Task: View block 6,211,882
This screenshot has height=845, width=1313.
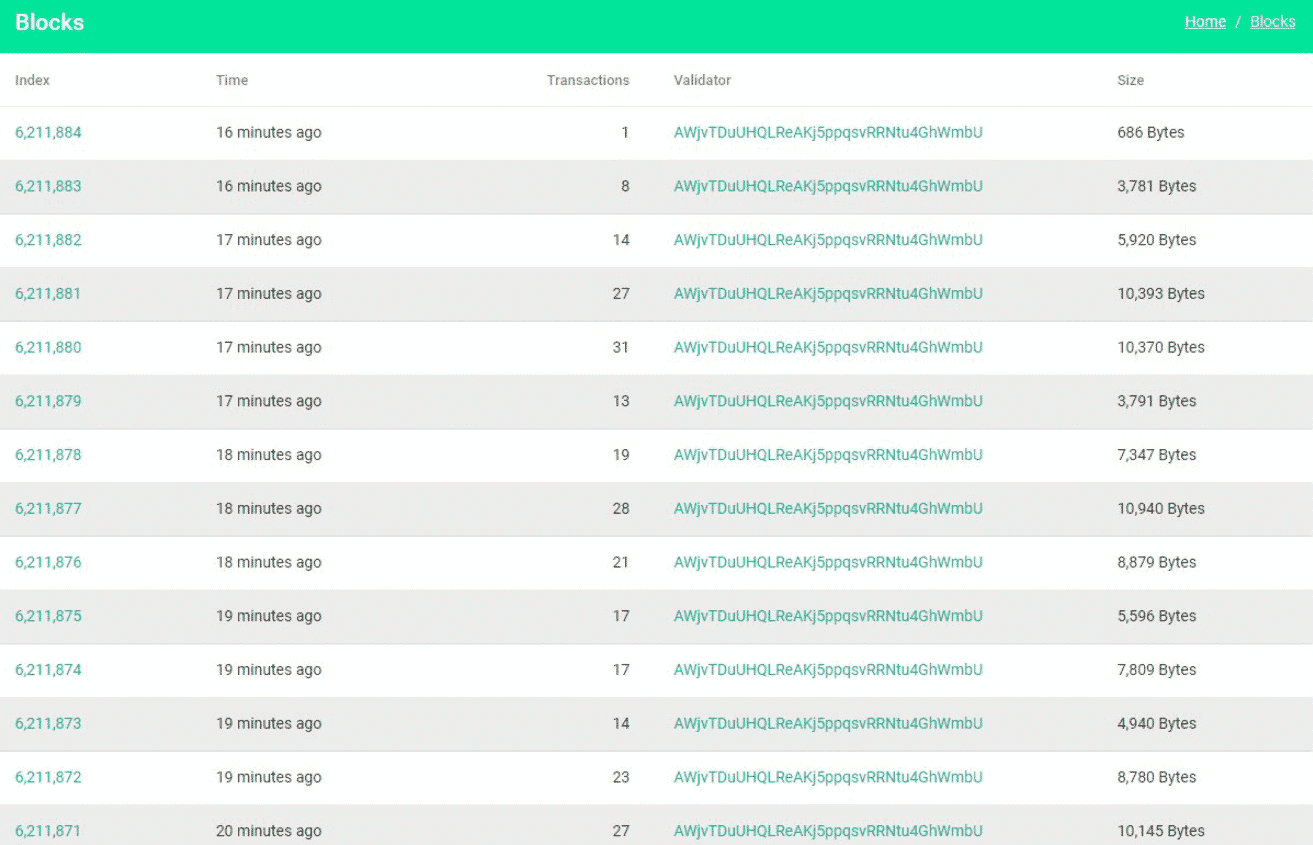Action: click(x=48, y=240)
